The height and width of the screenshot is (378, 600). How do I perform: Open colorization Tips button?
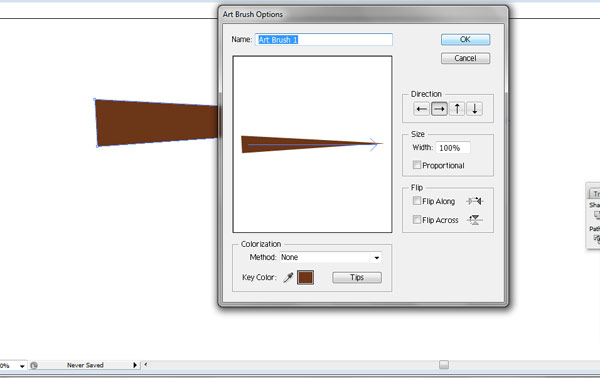(357, 277)
